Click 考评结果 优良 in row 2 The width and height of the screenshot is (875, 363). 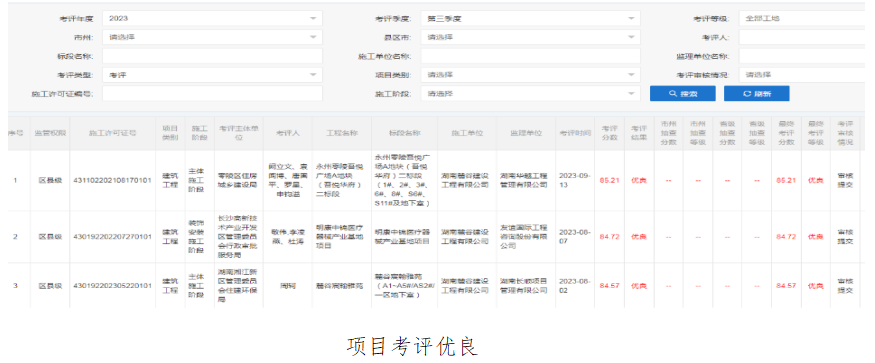point(639,237)
